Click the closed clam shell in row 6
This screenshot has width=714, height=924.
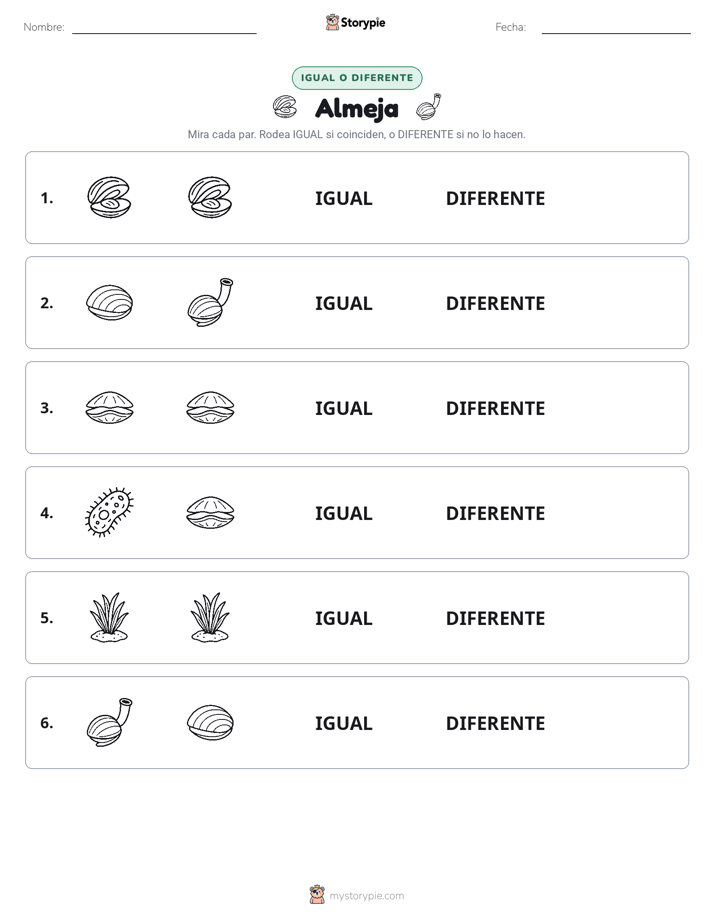(210, 722)
